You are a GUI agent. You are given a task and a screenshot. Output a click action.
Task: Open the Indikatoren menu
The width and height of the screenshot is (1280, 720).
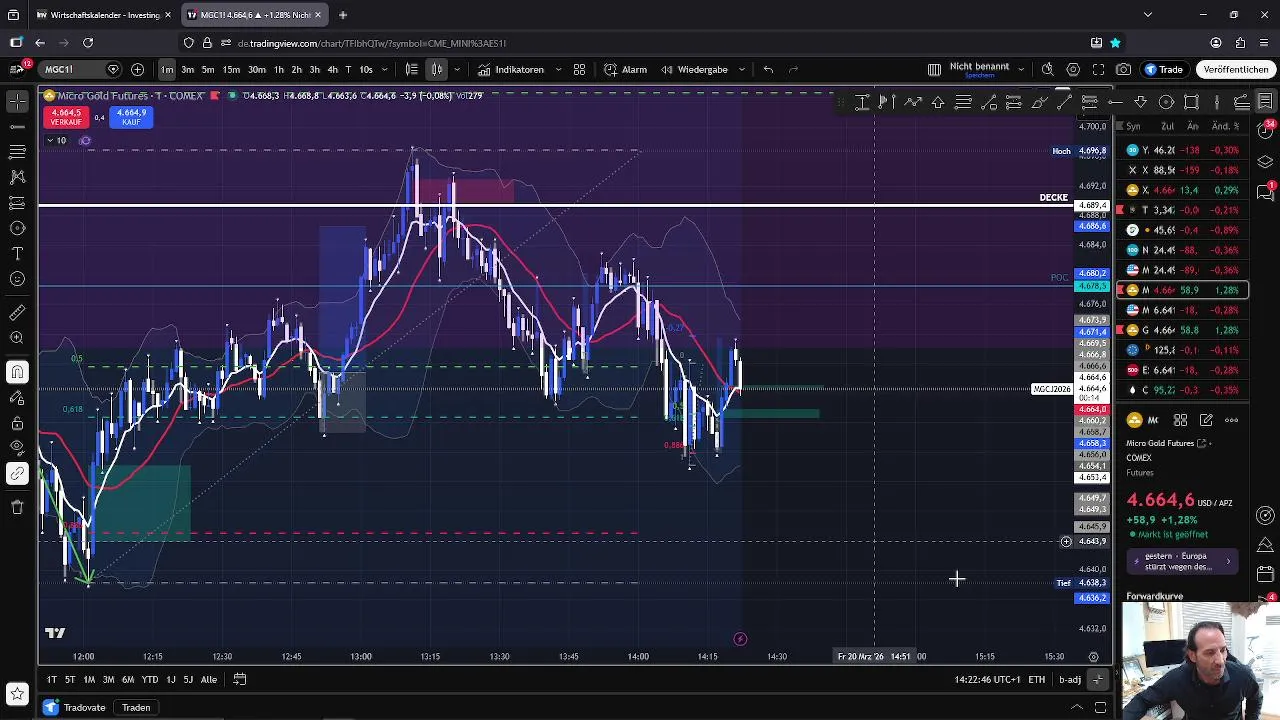pyautogui.click(x=511, y=70)
